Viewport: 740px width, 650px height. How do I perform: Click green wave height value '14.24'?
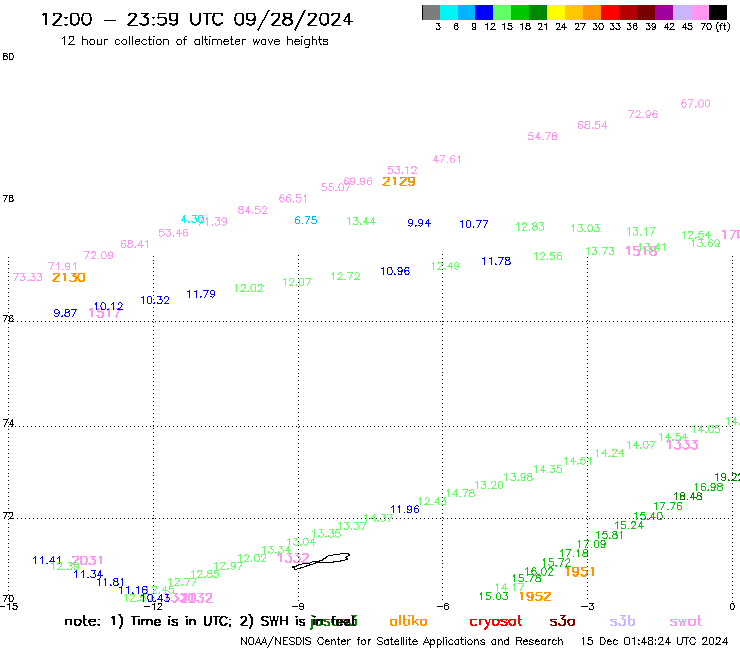tap(609, 454)
